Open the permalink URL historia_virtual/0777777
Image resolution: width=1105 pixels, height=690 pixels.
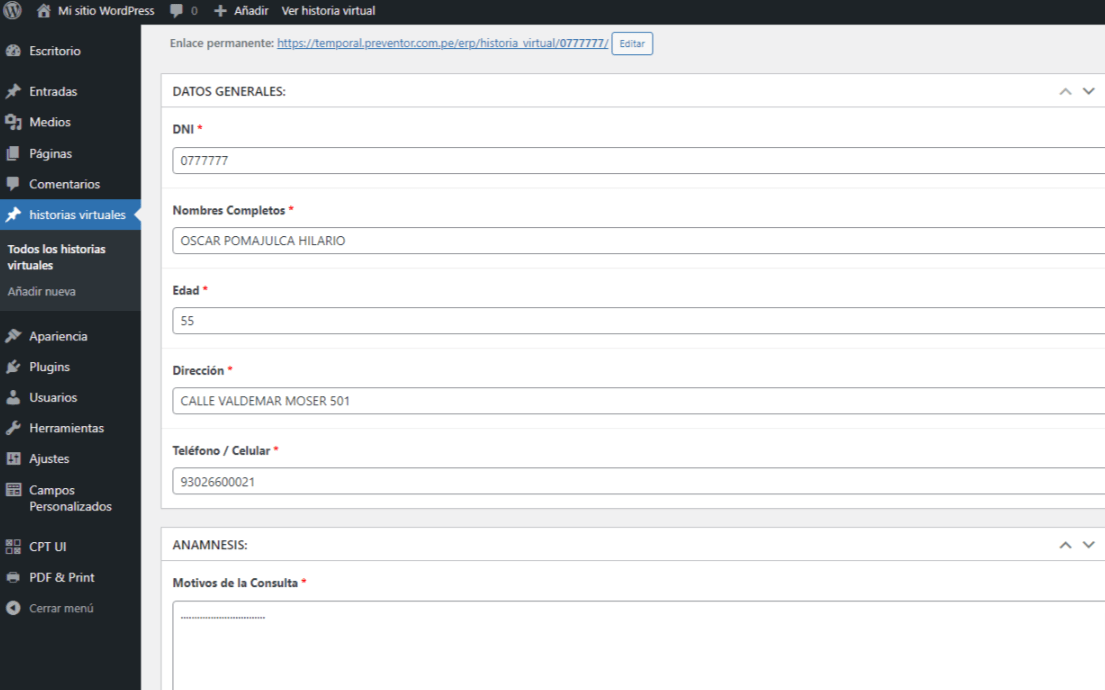click(x=443, y=43)
